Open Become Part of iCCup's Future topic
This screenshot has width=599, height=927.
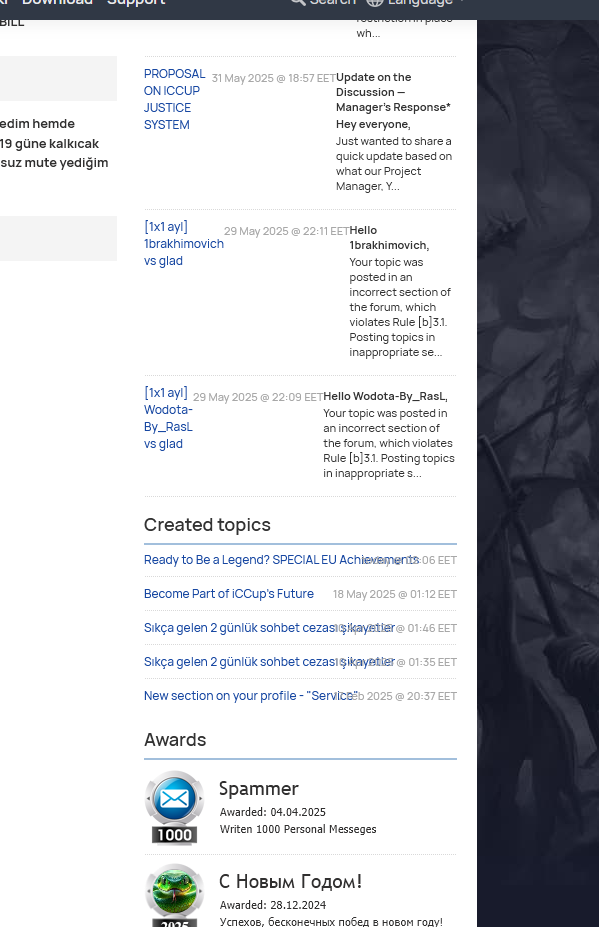coord(229,594)
